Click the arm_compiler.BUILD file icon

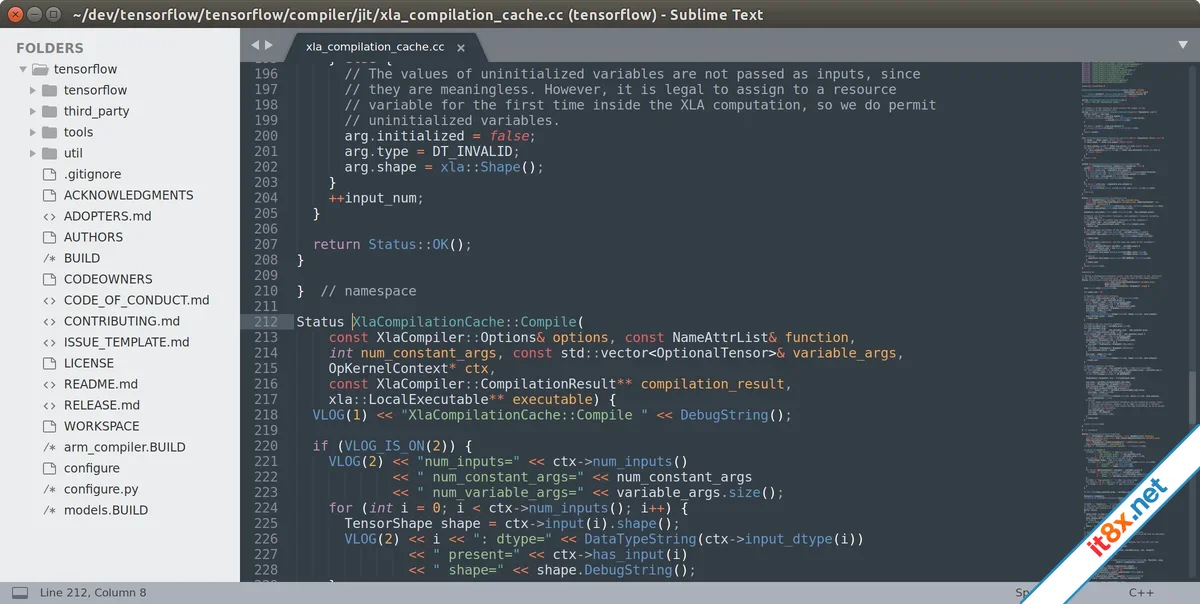point(49,447)
